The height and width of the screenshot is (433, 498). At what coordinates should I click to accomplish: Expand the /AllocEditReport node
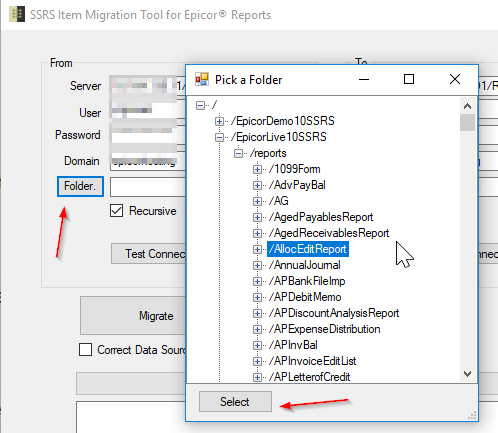pos(257,249)
